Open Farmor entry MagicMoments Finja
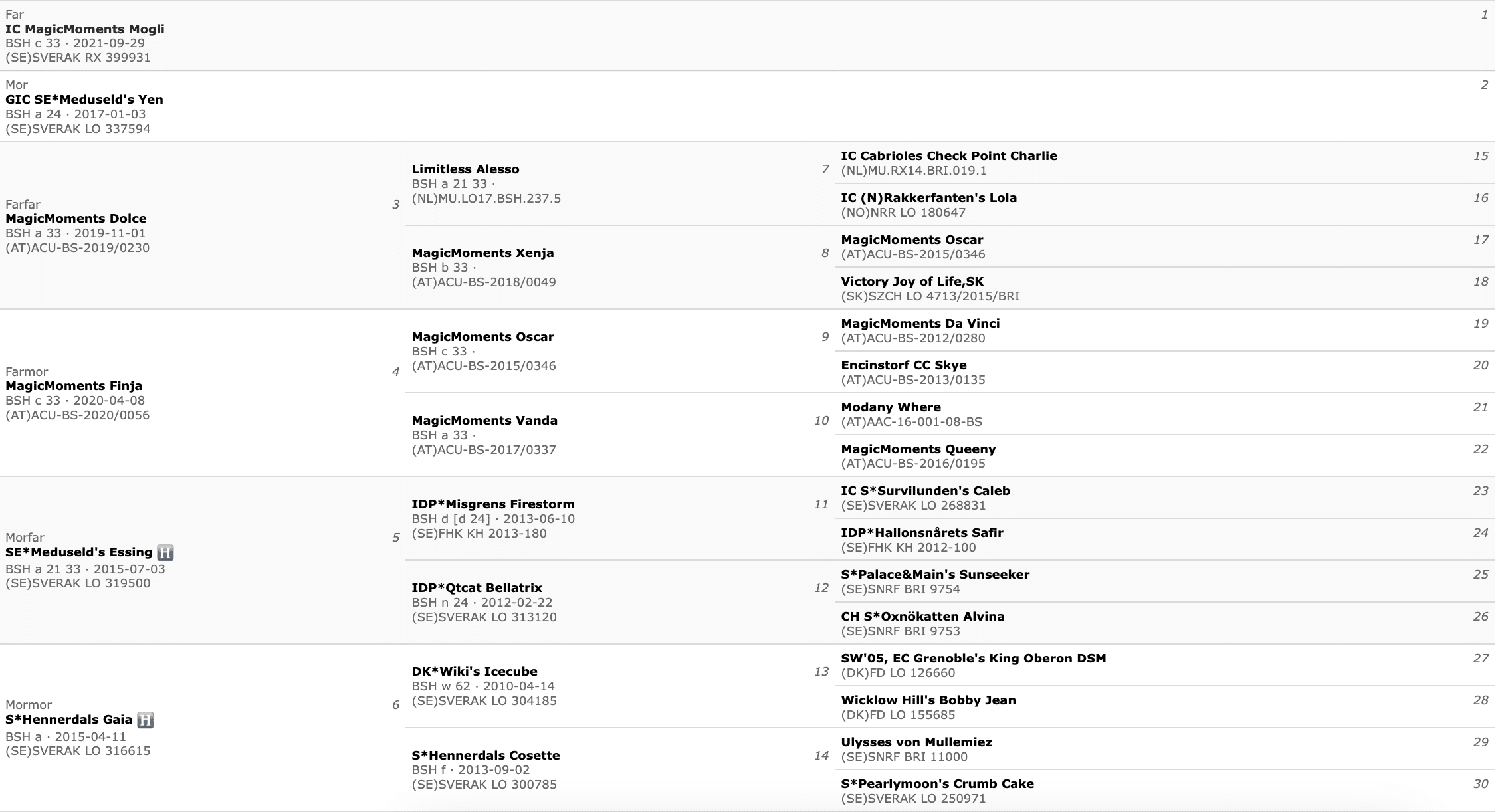 click(x=74, y=386)
